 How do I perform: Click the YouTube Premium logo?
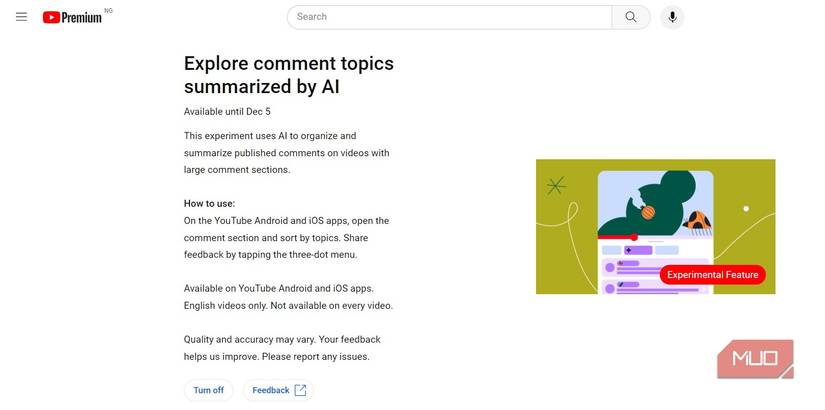(72, 17)
